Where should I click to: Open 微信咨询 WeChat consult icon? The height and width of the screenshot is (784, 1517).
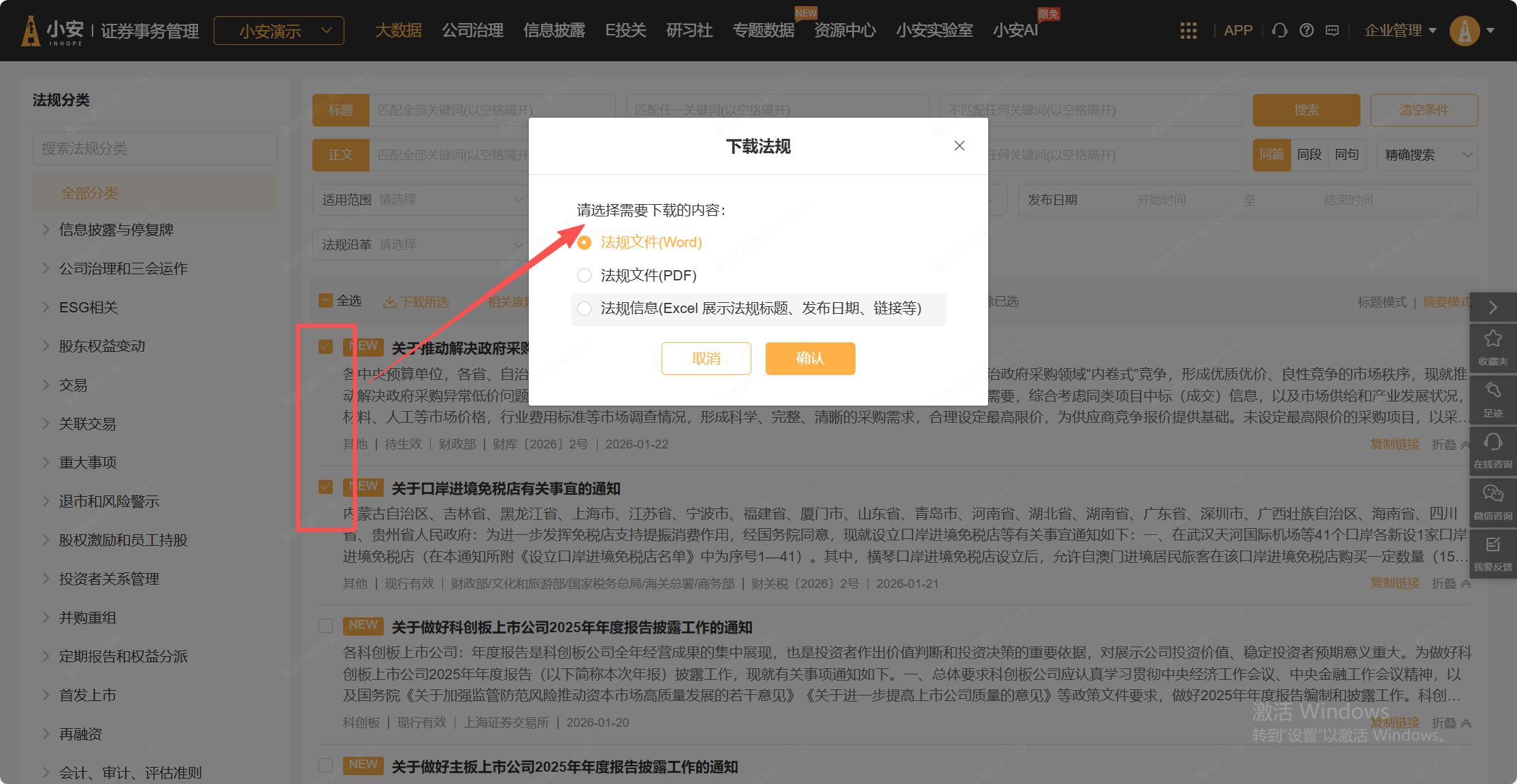click(x=1492, y=493)
